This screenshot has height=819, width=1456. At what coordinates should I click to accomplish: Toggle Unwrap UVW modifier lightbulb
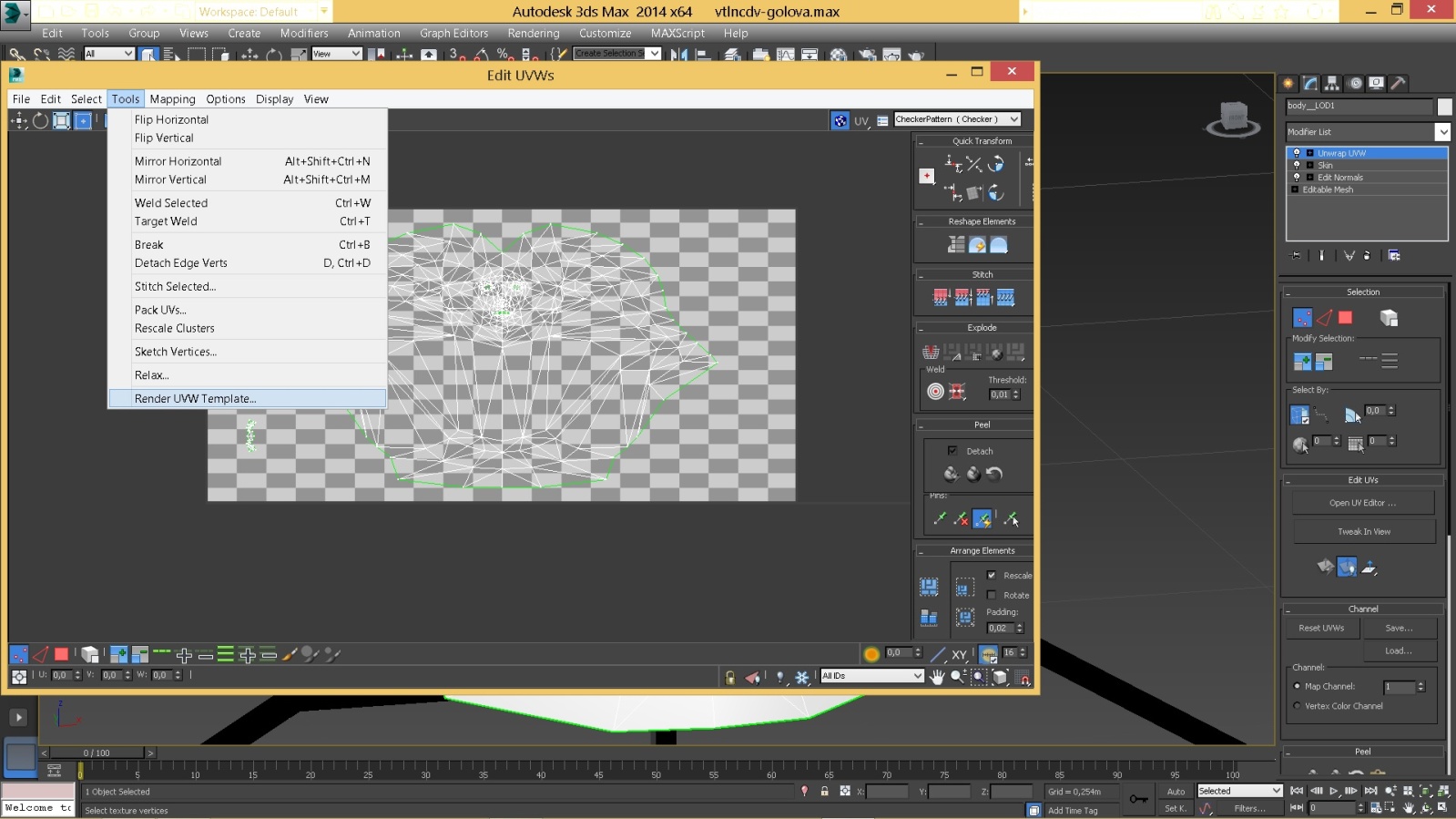1297,153
